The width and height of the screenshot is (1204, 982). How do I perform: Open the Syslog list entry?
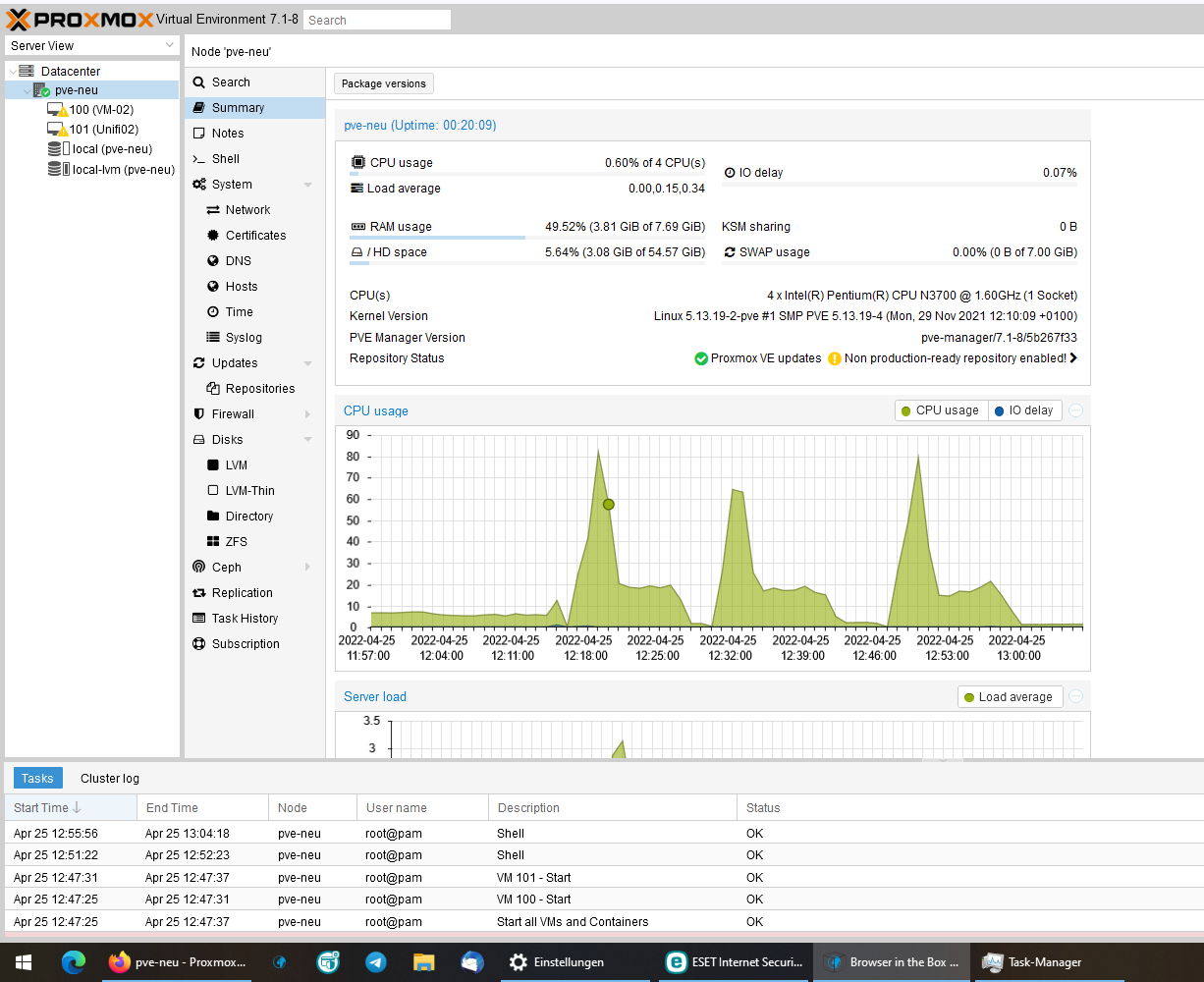coord(254,338)
